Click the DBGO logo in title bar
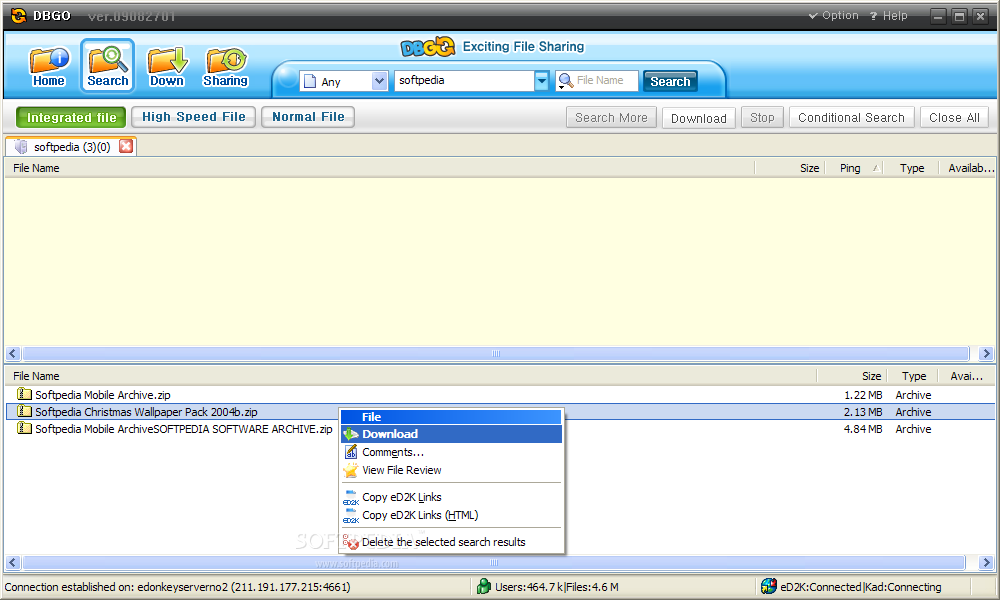Viewport: 1000px width, 600px height. [x=18, y=15]
